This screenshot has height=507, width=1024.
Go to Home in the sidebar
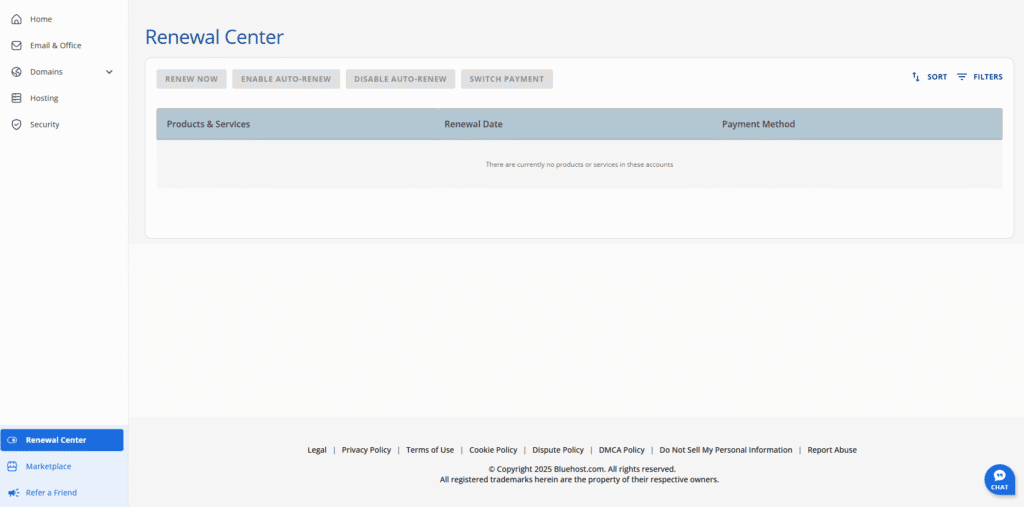point(41,20)
